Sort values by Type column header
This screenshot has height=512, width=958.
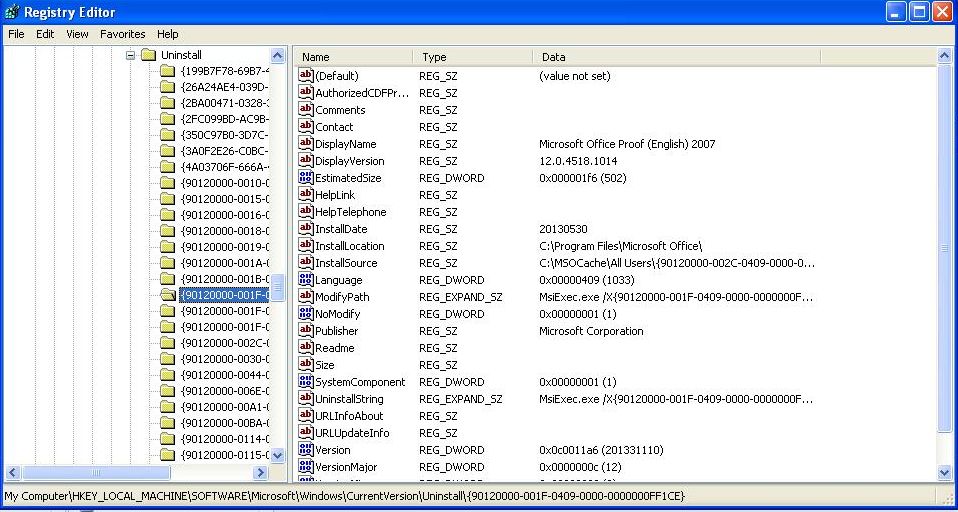pos(473,57)
